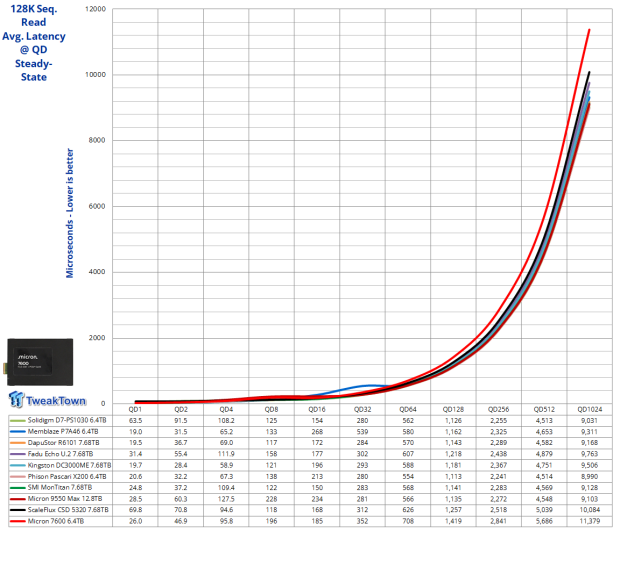Click the Micron 7600 SSD product image

40,362
